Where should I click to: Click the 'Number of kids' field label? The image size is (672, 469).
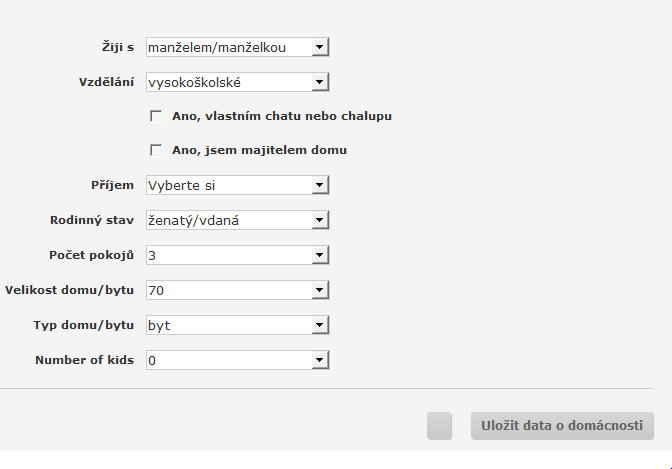pos(84,360)
